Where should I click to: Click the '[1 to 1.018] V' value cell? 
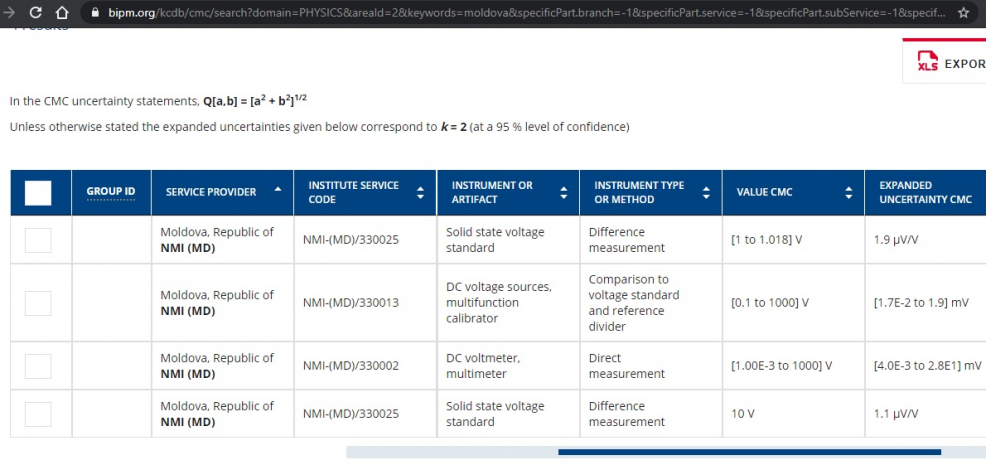794,240
